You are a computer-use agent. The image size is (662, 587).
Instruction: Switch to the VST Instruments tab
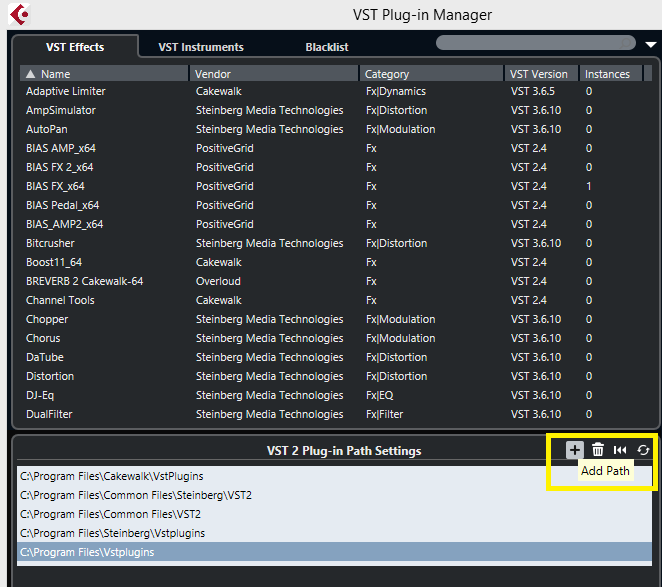(x=201, y=47)
